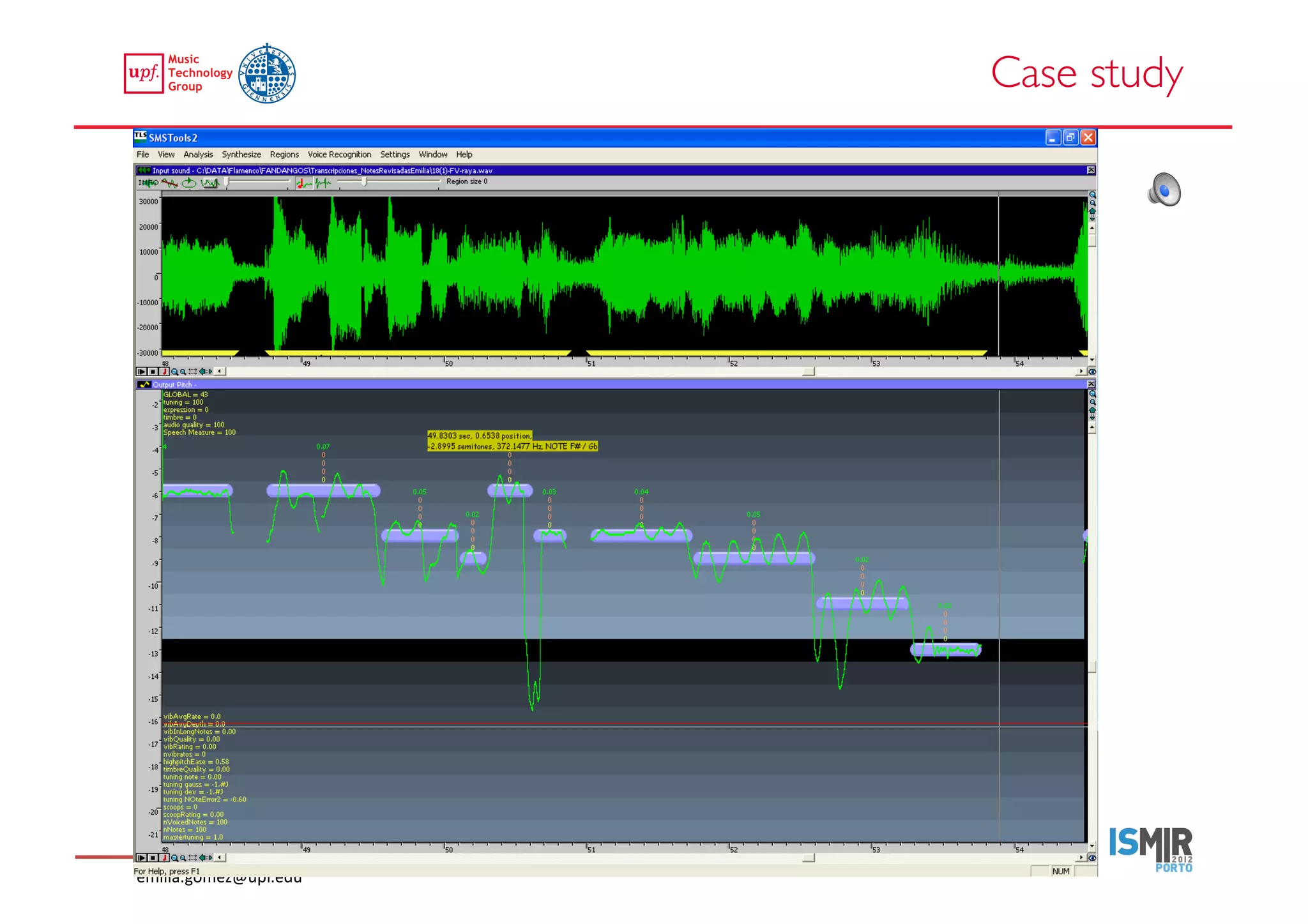Open the Window menu

pos(433,155)
